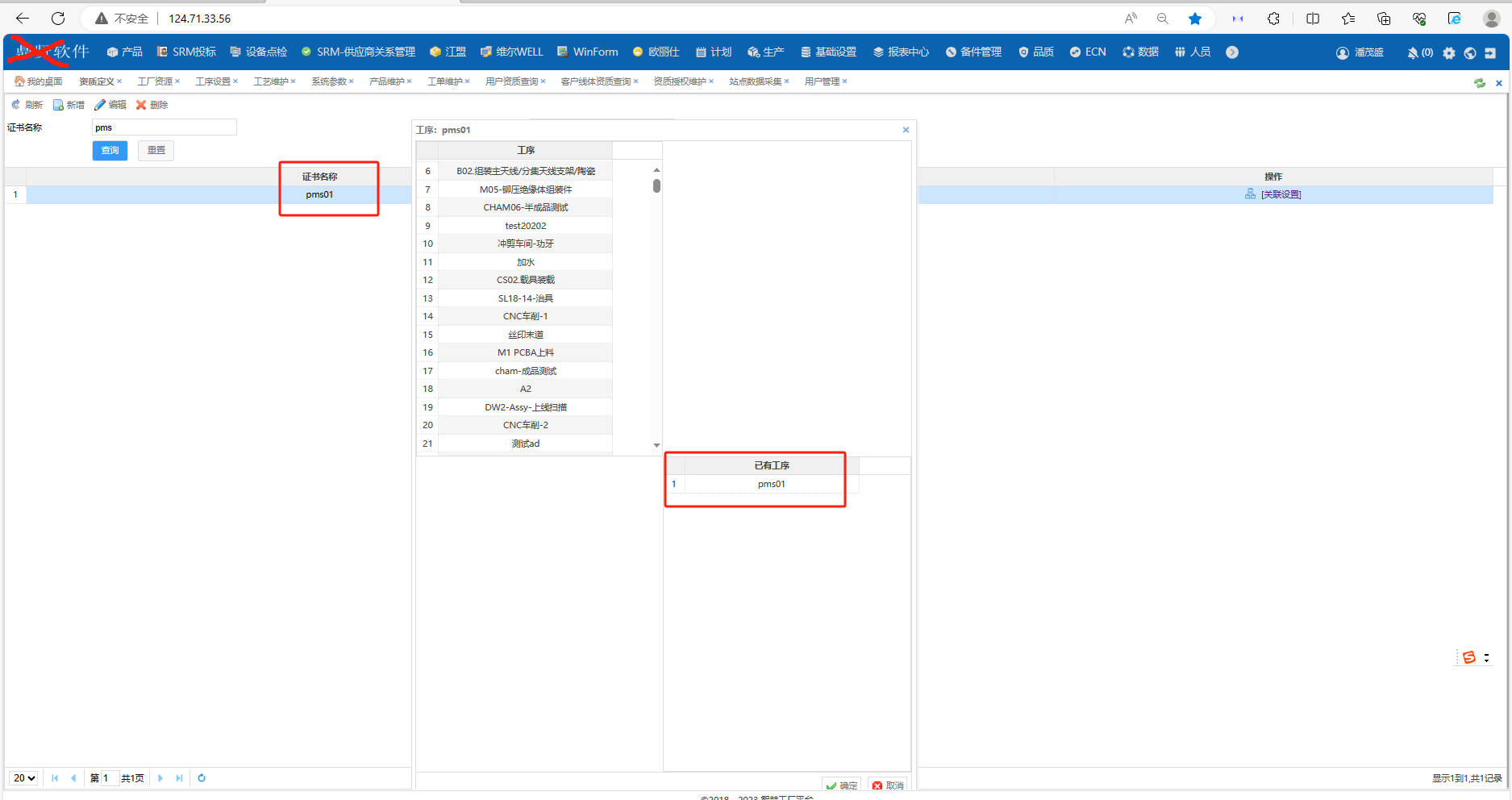The width and height of the screenshot is (1512, 800).
Task: Click the blue 查询 search button
Action: [x=110, y=151]
